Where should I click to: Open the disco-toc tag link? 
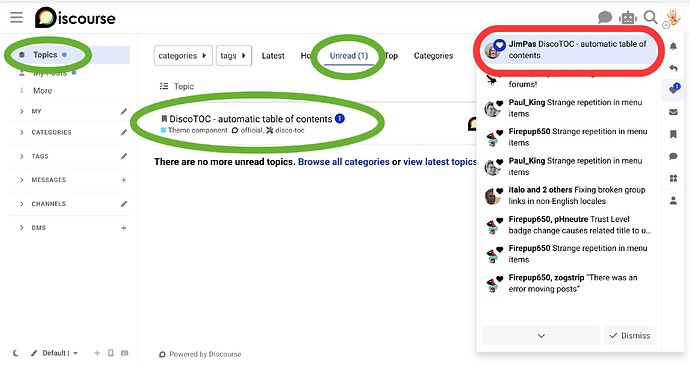point(286,130)
